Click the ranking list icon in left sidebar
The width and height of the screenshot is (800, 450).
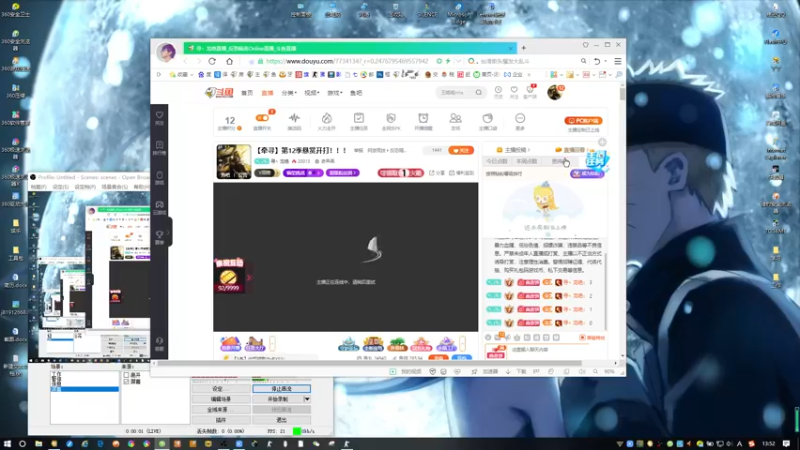pyautogui.click(x=160, y=145)
